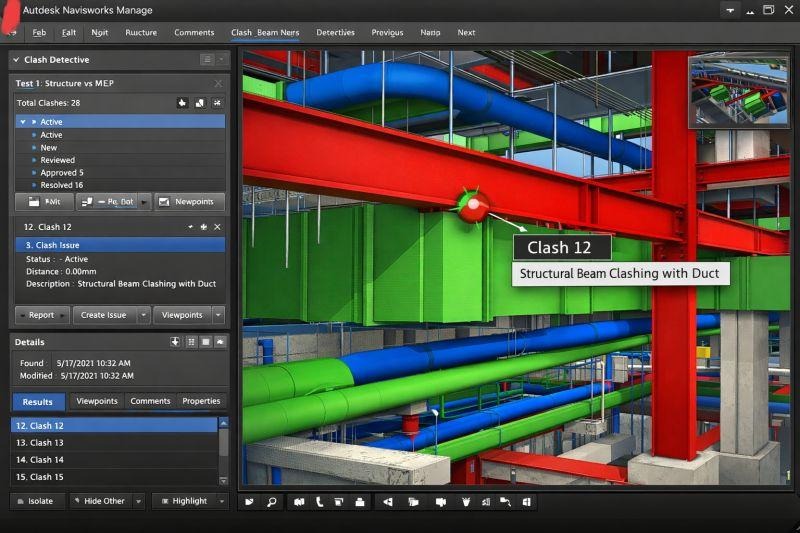This screenshot has height=533, width=800.
Task: Open the Clash Detective panel menu icon
Action: [x=207, y=60]
